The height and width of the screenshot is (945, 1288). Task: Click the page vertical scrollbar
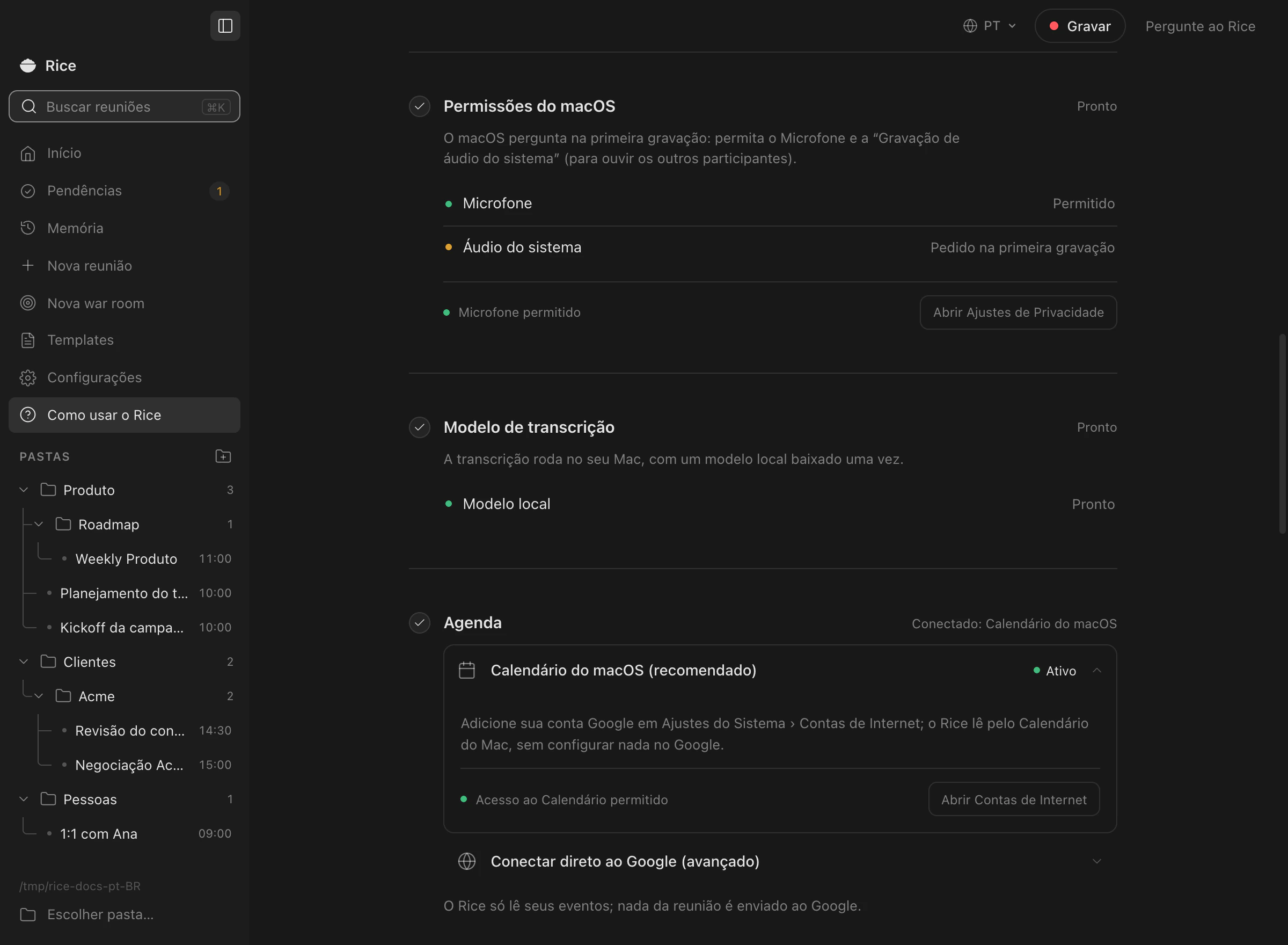point(1282,434)
